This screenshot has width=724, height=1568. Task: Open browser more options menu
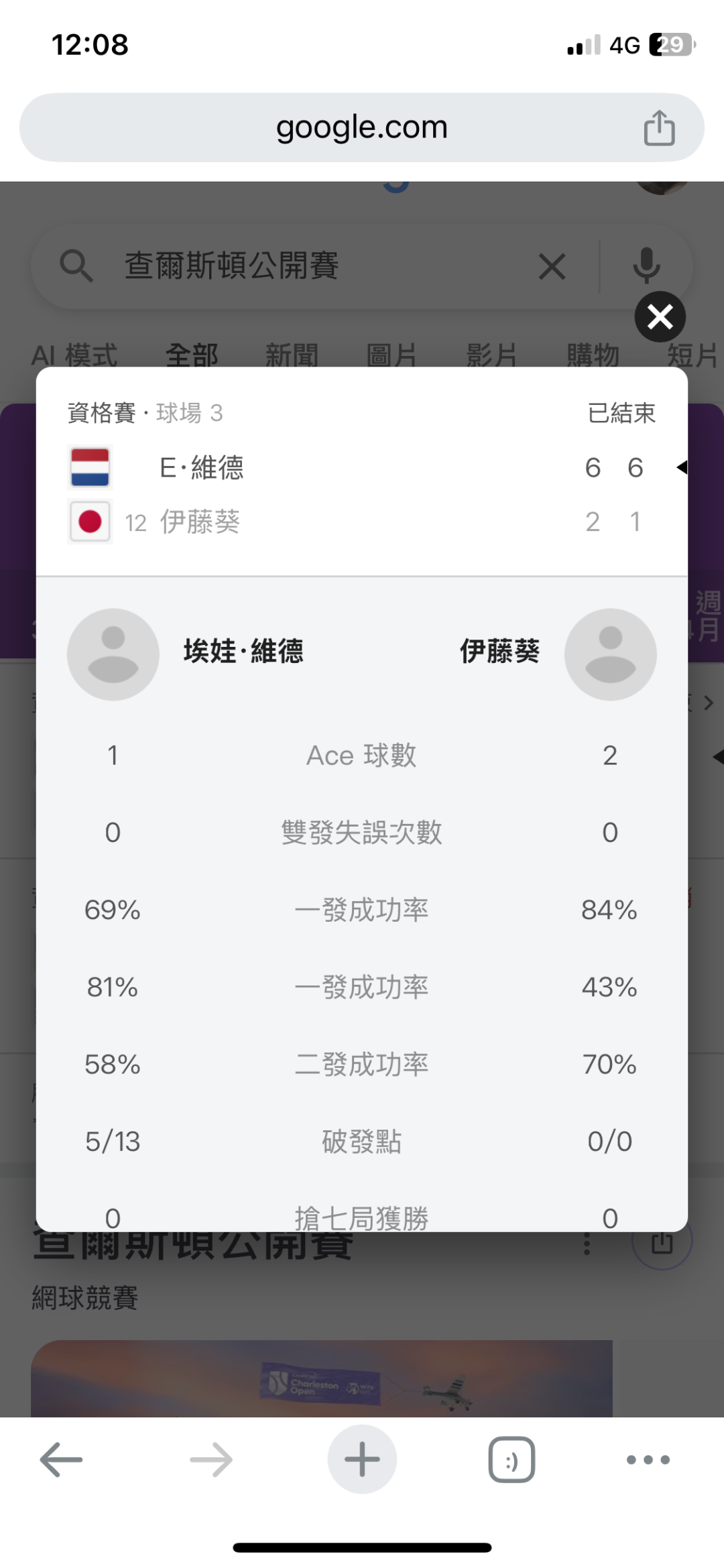point(648,1459)
